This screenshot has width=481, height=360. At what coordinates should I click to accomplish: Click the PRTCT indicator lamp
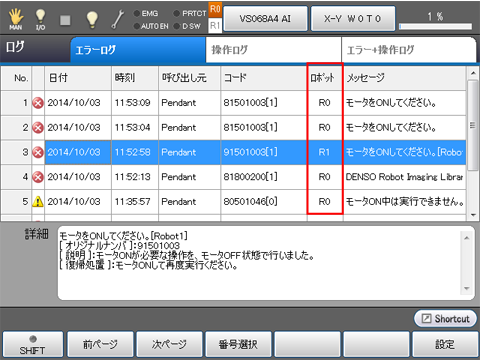pos(176,13)
